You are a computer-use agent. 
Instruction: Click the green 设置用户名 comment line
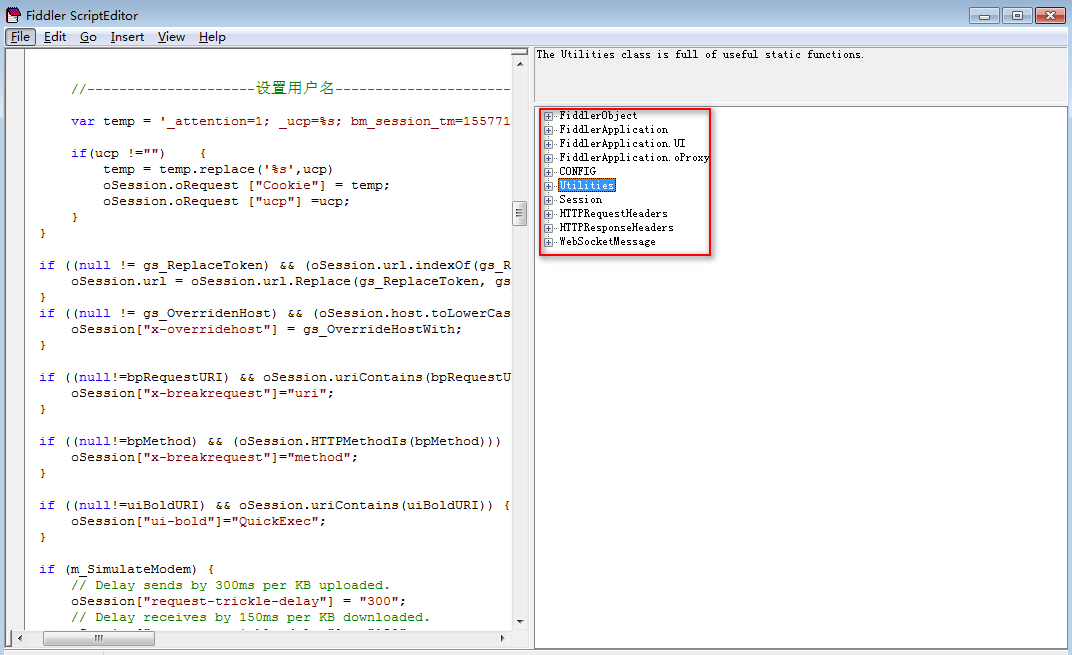point(291,88)
